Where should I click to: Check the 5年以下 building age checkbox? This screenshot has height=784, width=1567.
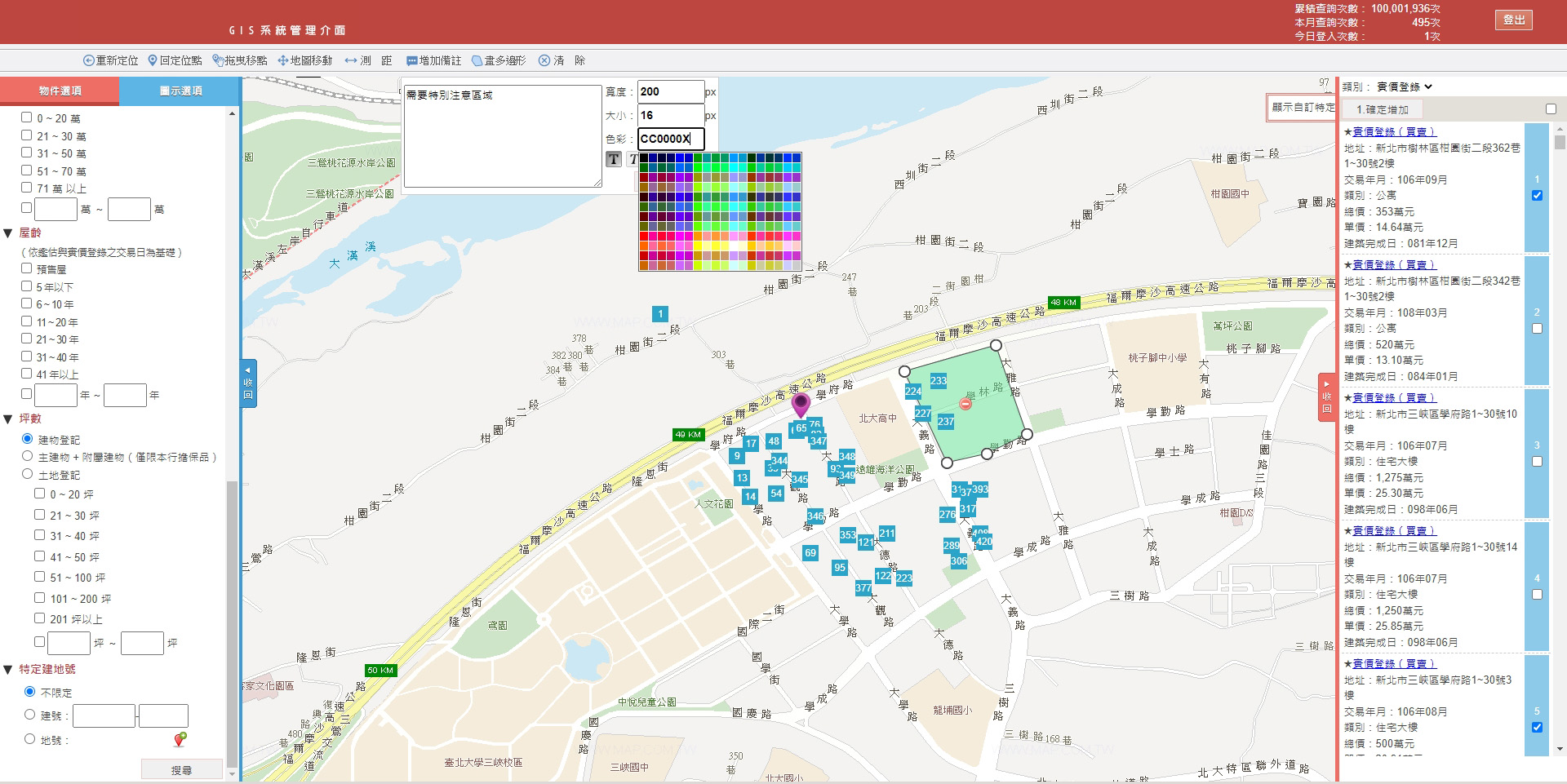coord(27,286)
